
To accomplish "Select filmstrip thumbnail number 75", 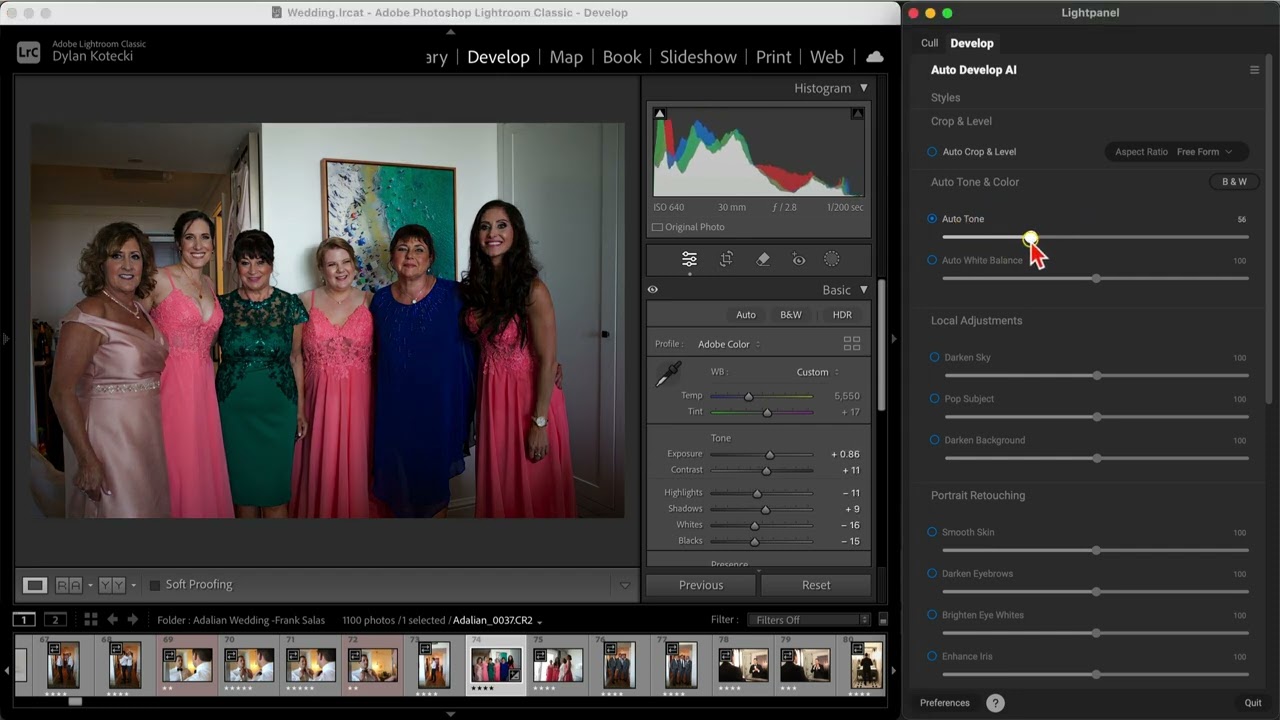I will [558, 665].
